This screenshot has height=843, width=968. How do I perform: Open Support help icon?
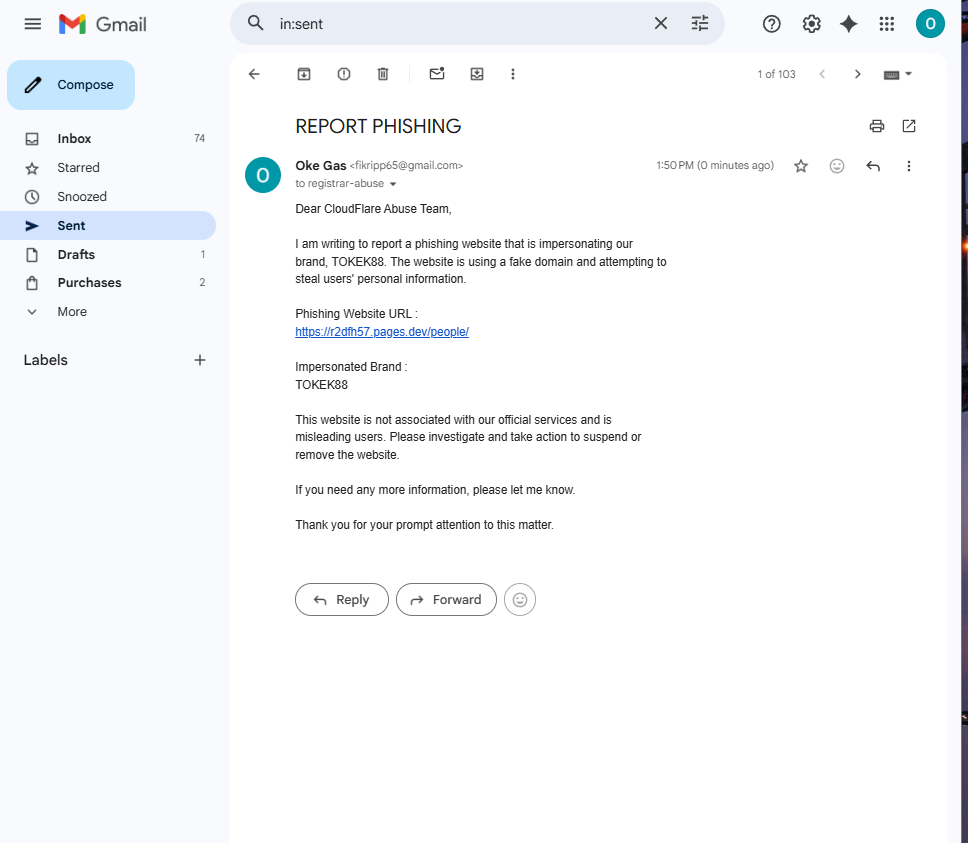point(772,24)
